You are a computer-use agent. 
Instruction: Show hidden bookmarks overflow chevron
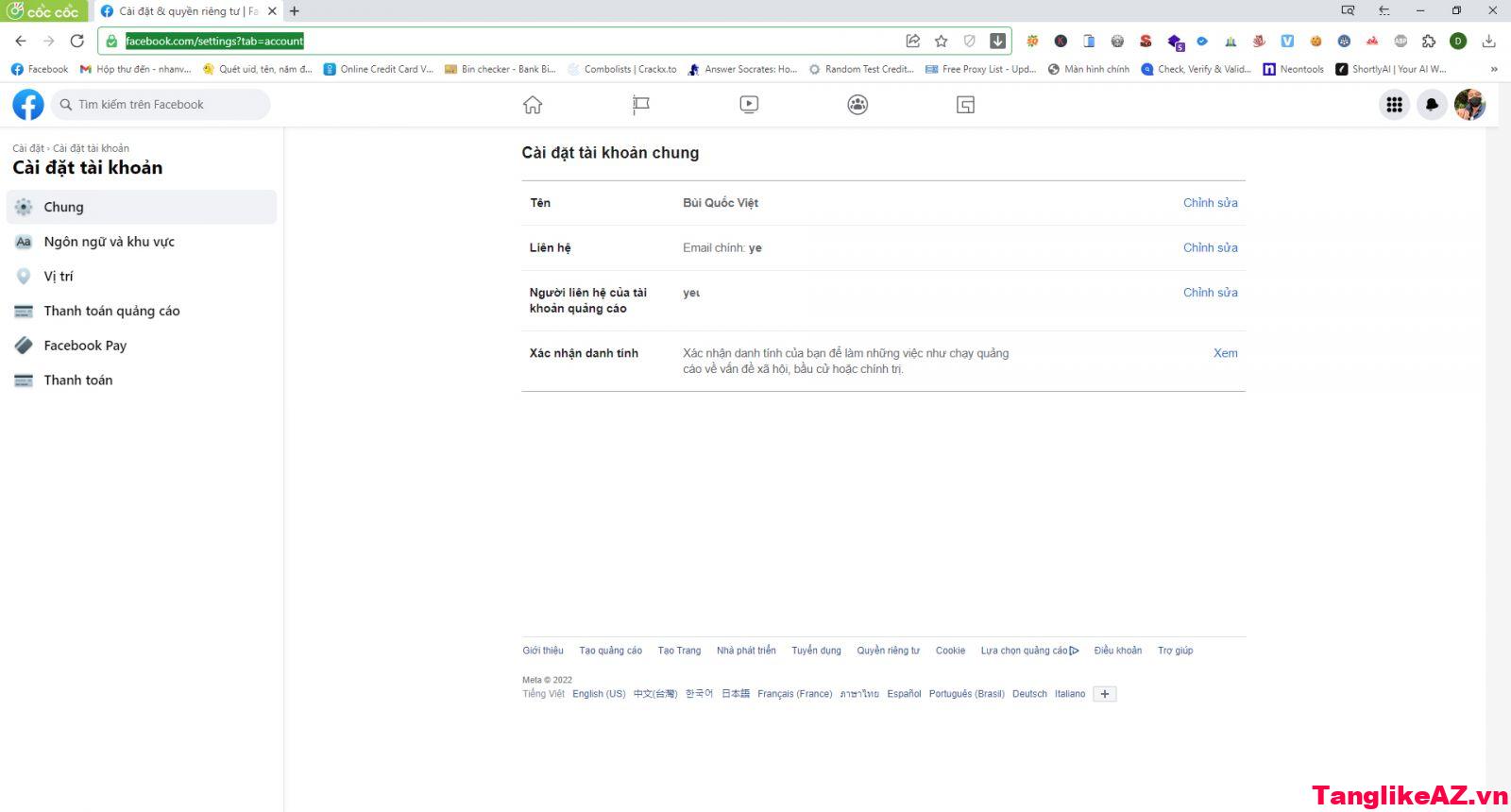pyautogui.click(x=1494, y=69)
